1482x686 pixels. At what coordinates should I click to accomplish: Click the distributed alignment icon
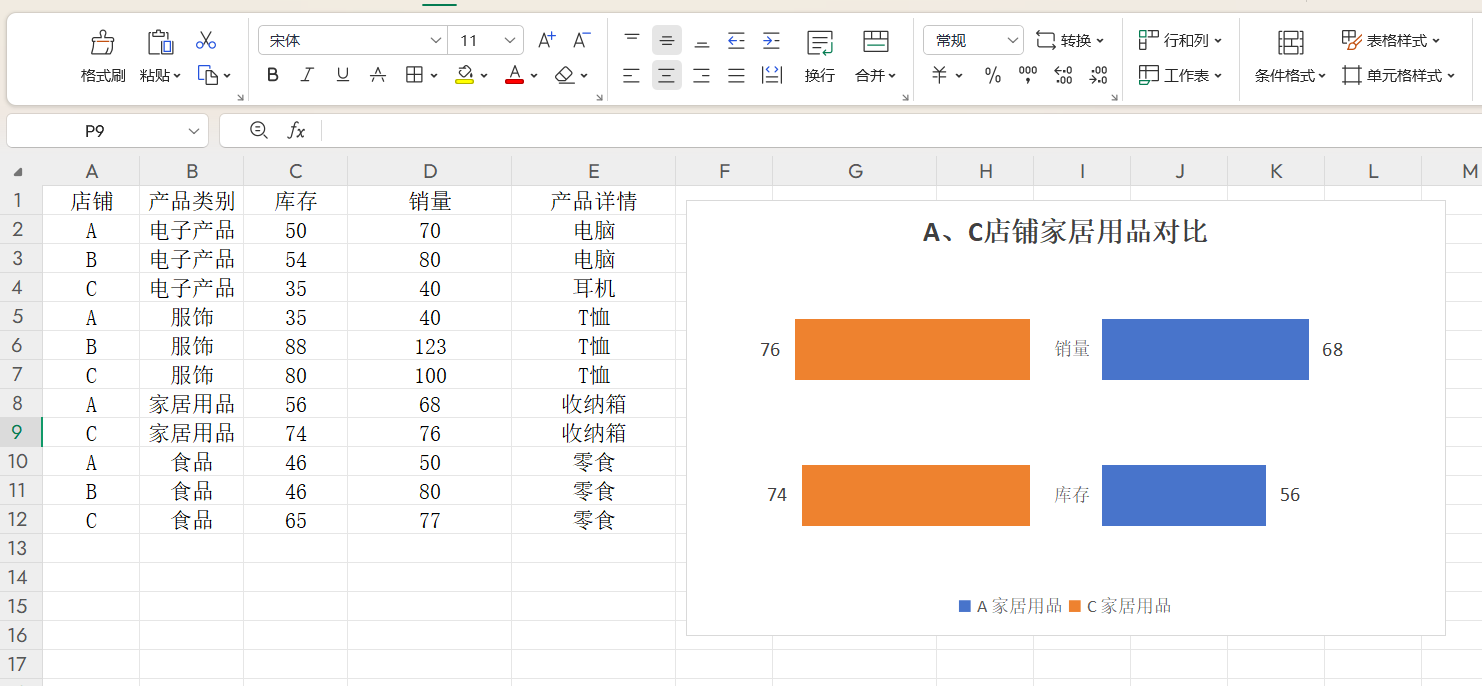[x=772, y=75]
